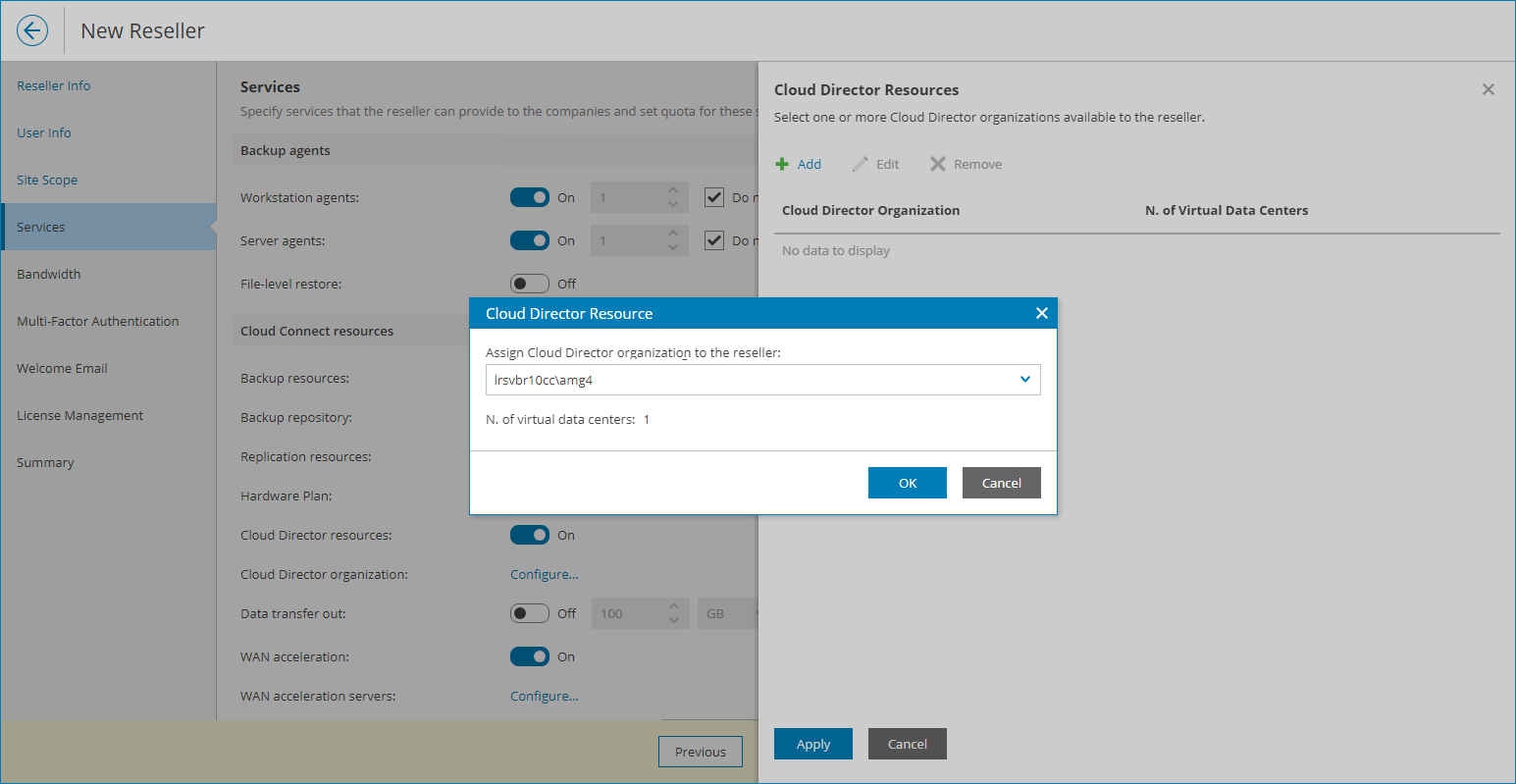
Task: Click the Cloud Director Organization column header
Action: [871, 210]
